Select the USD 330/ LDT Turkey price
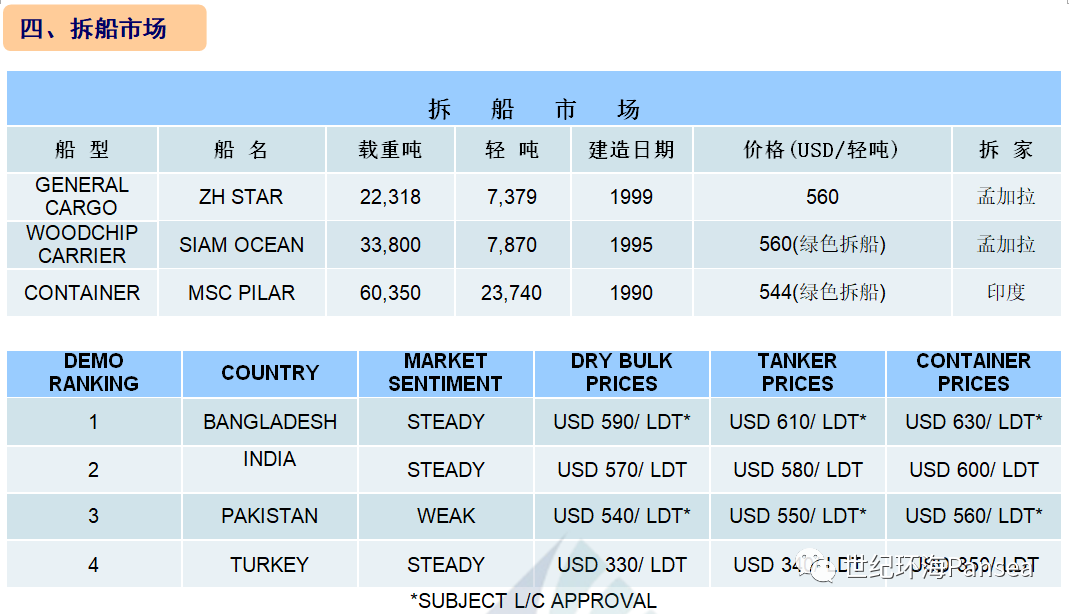Screen dimensions: 1069x614 622,565
